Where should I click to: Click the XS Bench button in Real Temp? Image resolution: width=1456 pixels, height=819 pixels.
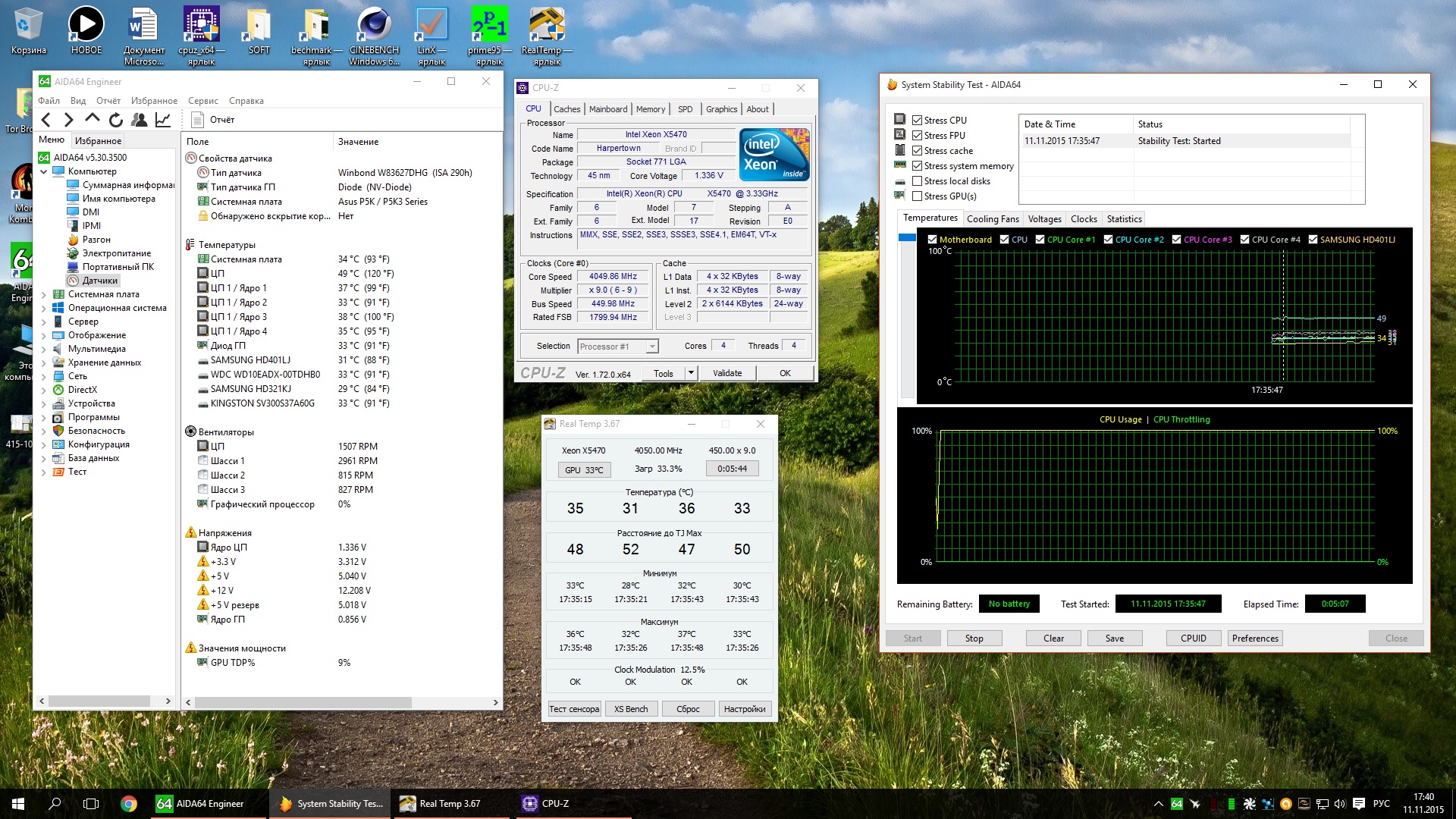(x=631, y=709)
